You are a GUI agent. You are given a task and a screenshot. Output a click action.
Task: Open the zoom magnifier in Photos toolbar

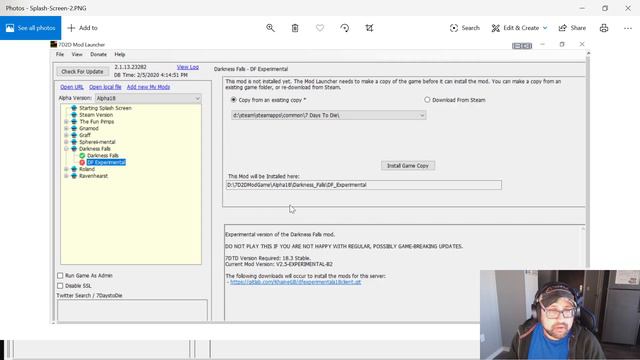270,28
